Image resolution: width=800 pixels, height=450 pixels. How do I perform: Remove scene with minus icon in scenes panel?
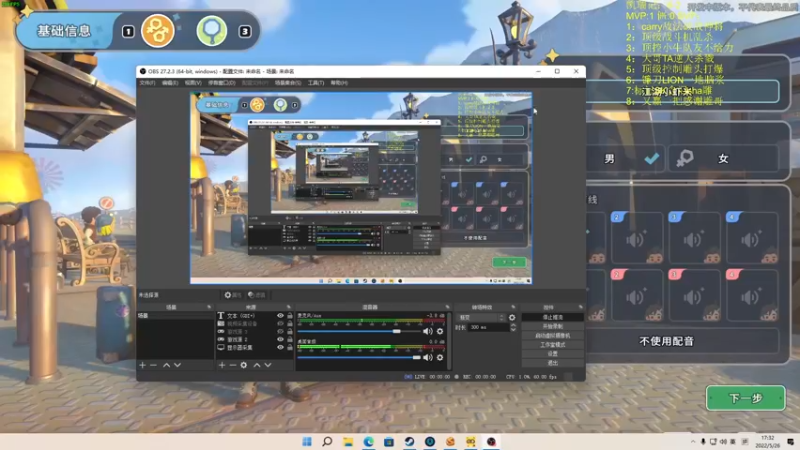tap(153, 365)
